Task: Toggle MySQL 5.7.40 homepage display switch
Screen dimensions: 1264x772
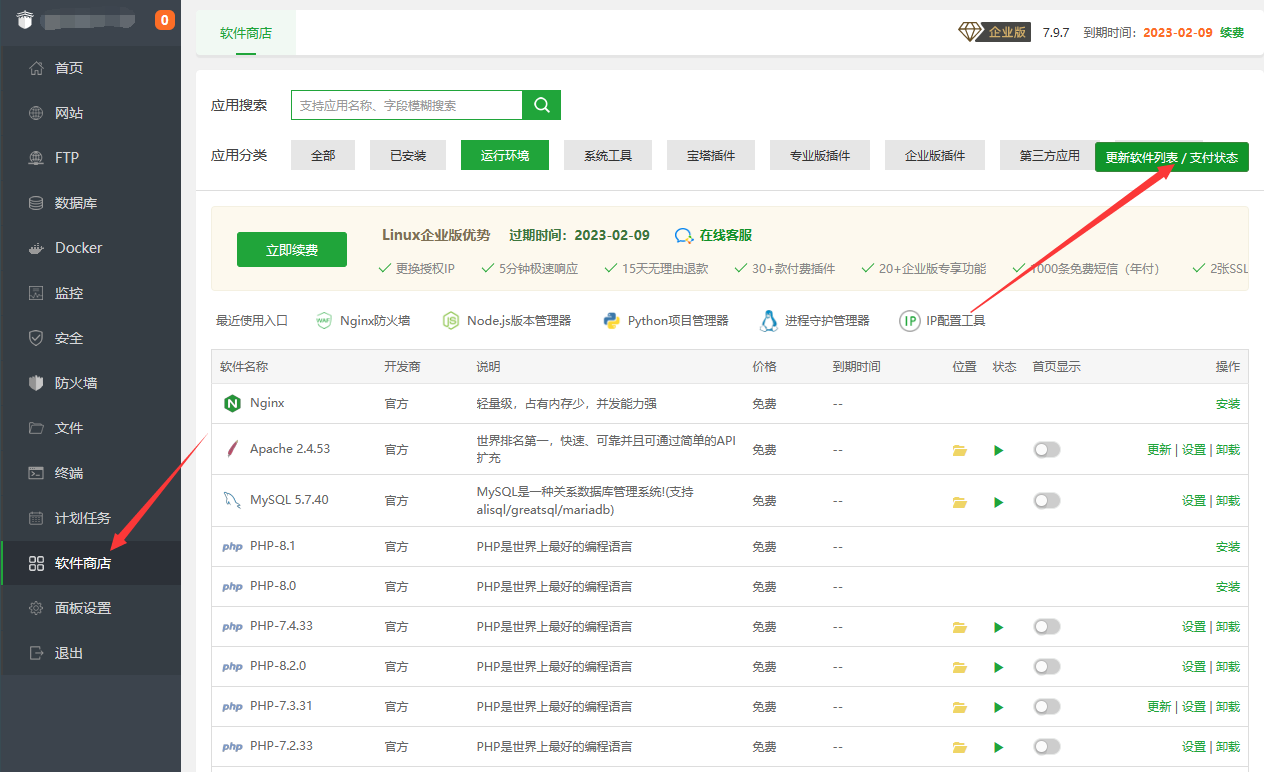Action: point(1047,500)
